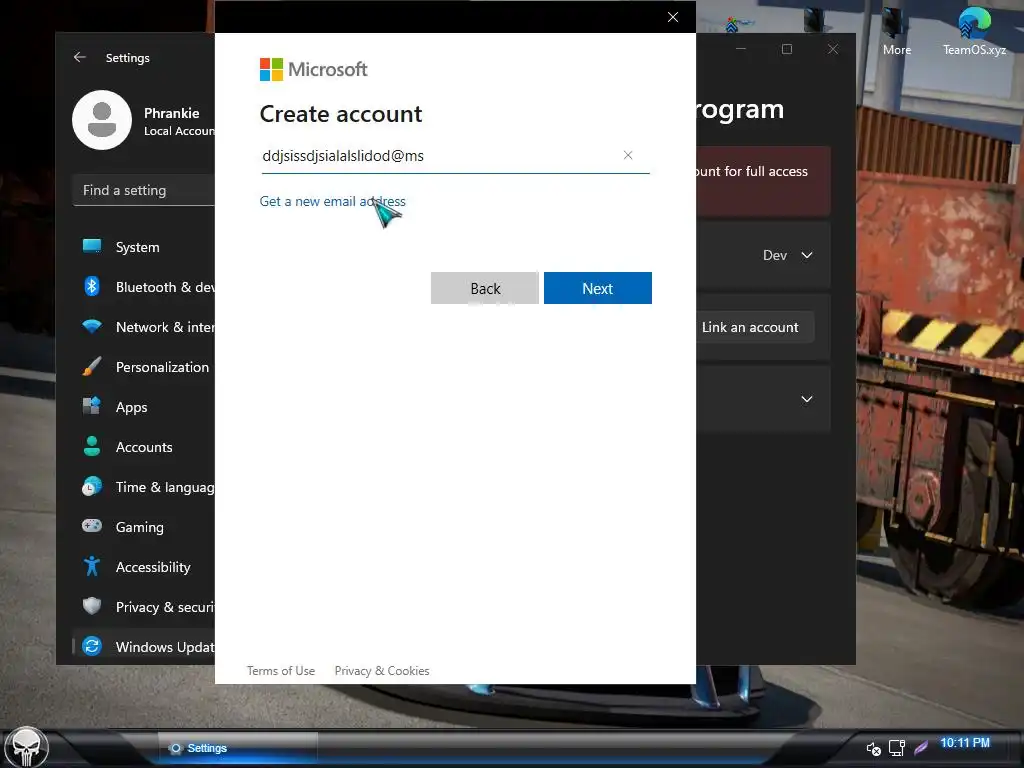The image size is (1024, 768).
Task: Click the Bluetooth icon in Settings sidebar
Action: pyautogui.click(x=92, y=286)
